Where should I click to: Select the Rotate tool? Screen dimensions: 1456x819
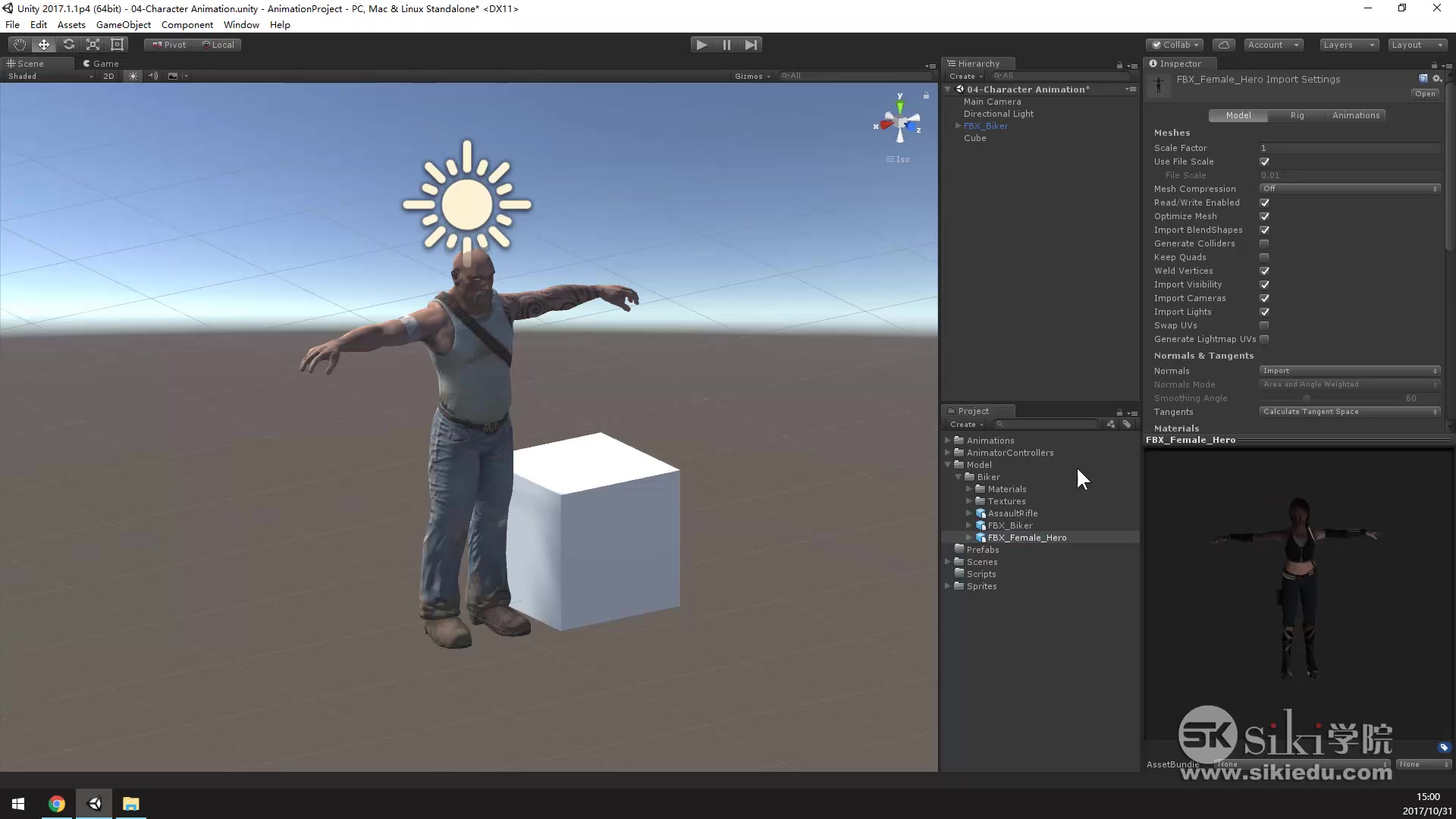[68, 44]
